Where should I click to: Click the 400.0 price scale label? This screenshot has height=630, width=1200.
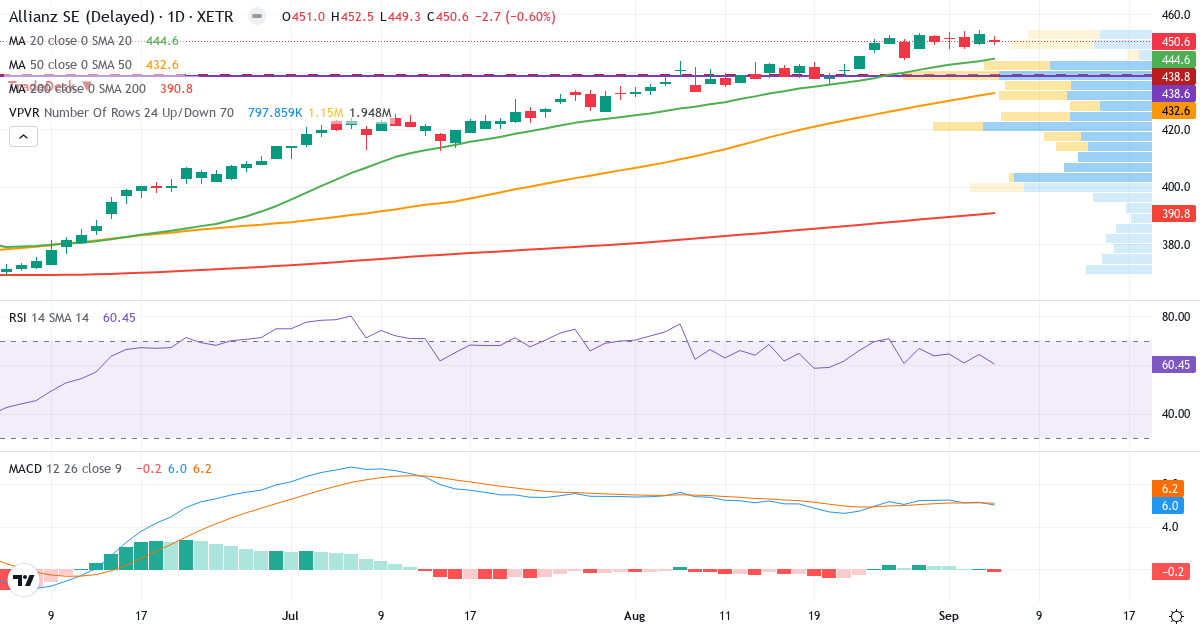click(x=1175, y=187)
